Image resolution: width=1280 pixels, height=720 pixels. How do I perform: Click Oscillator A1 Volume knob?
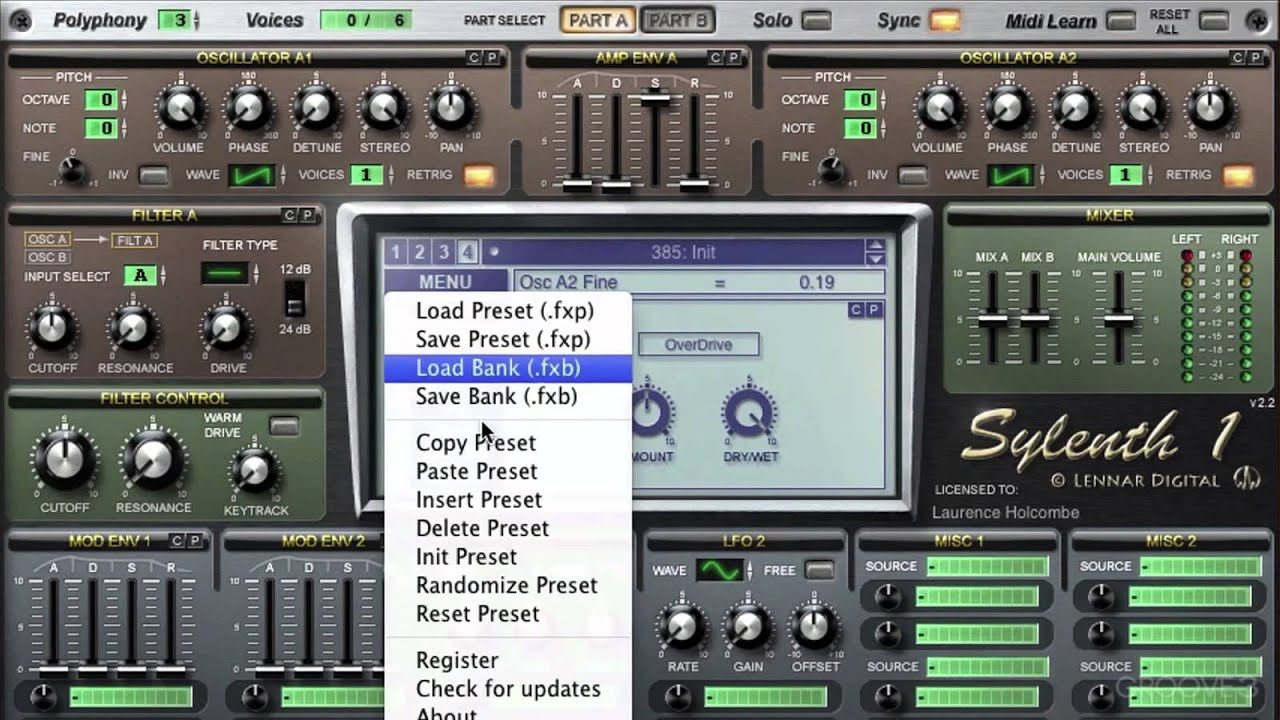click(x=180, y=108)
